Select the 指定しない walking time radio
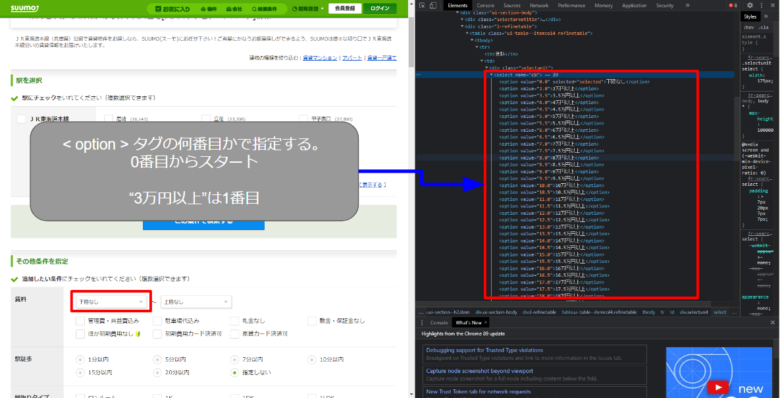 (x=234, y=372)
